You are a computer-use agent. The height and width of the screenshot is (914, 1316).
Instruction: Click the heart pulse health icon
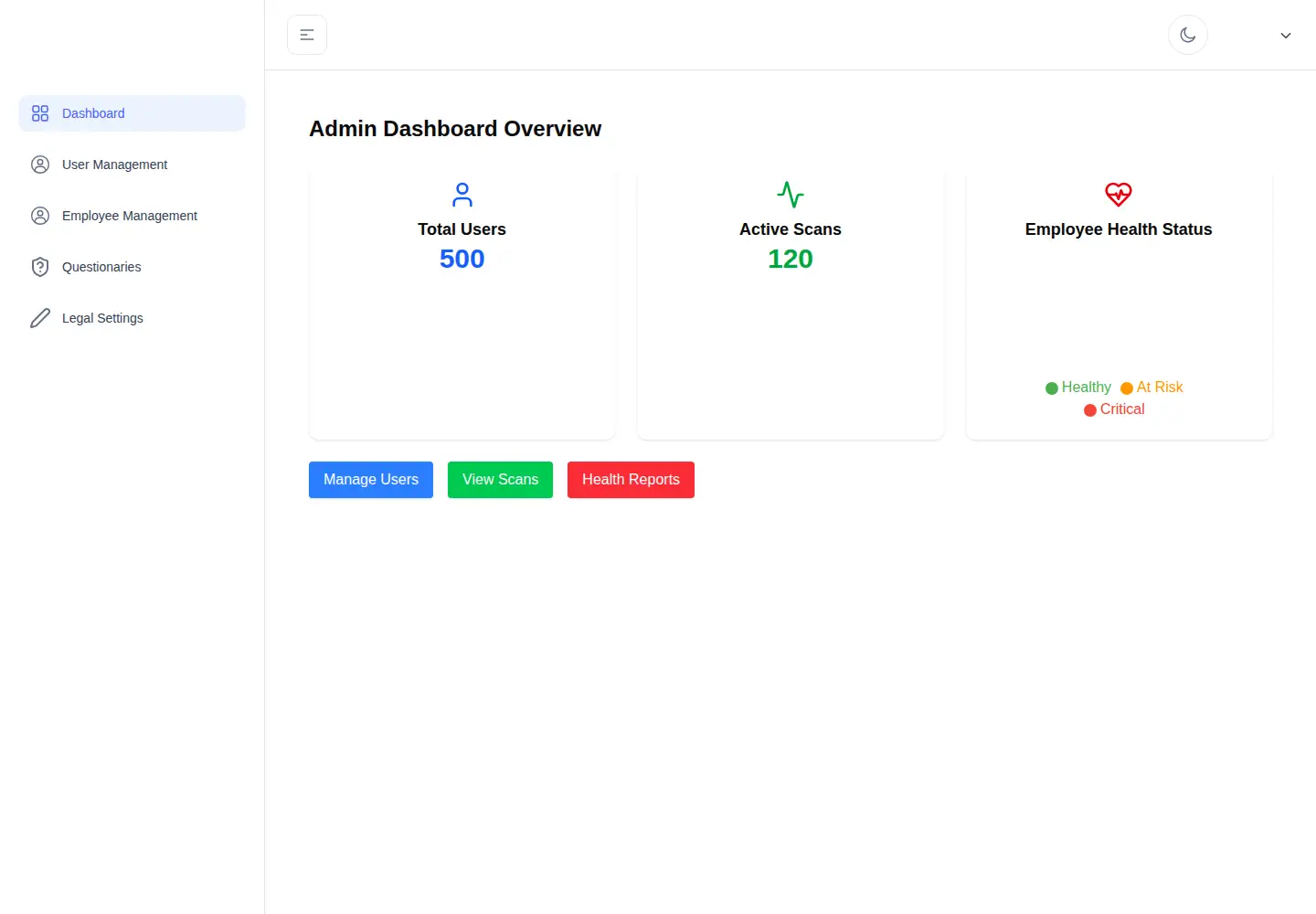[1119, 195]
